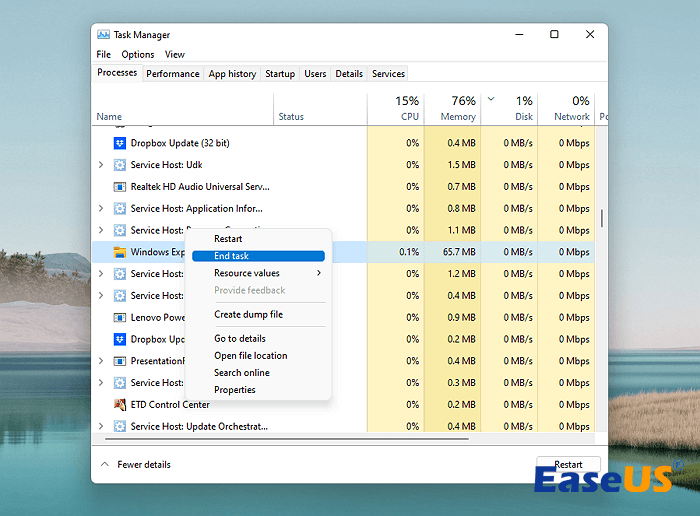The image size is (700, 516).
Task: Switch to the Details tab
Action: click(349, 74)
